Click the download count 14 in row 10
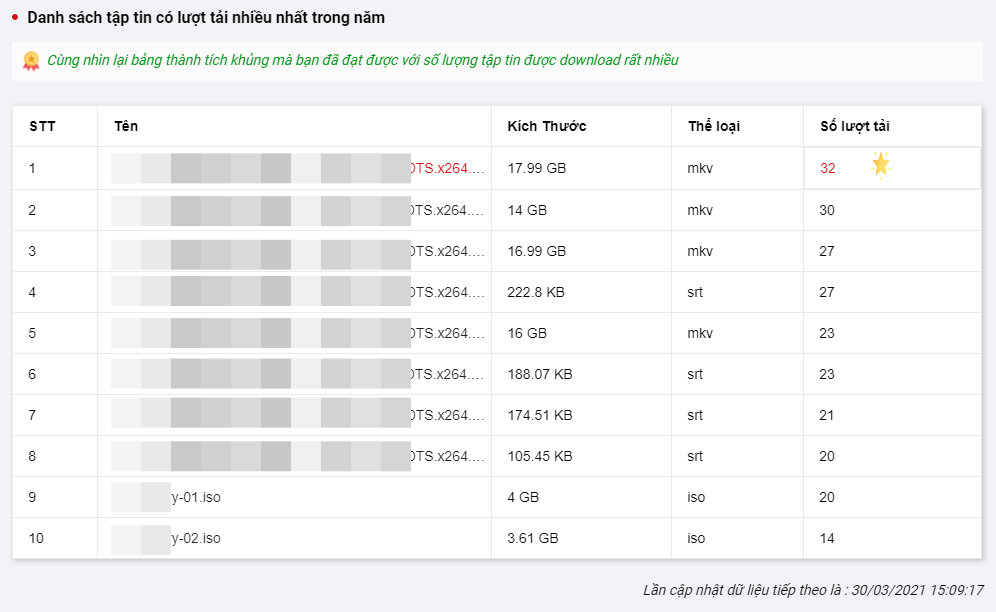This screenshot has height=612, width=996. pyautogui.click(x=827, y=538)
